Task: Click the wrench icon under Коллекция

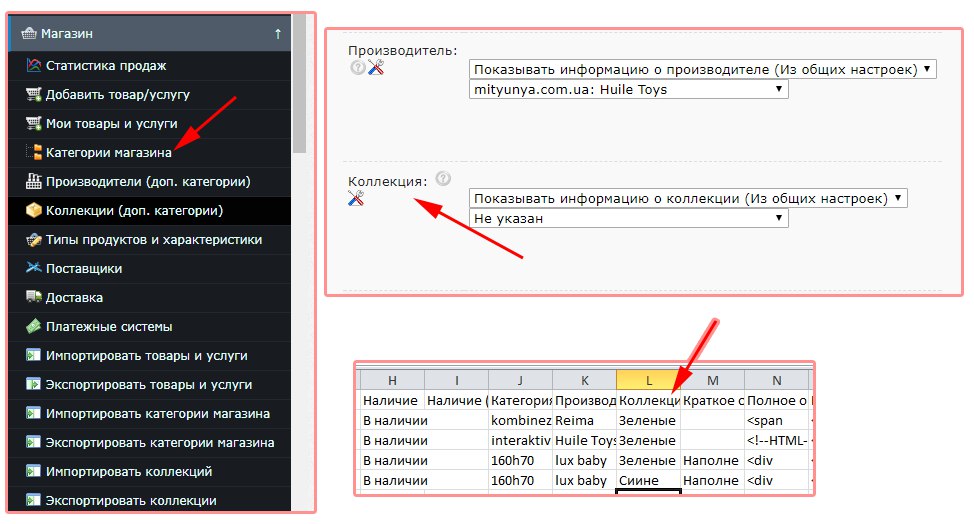Action: 356,199
